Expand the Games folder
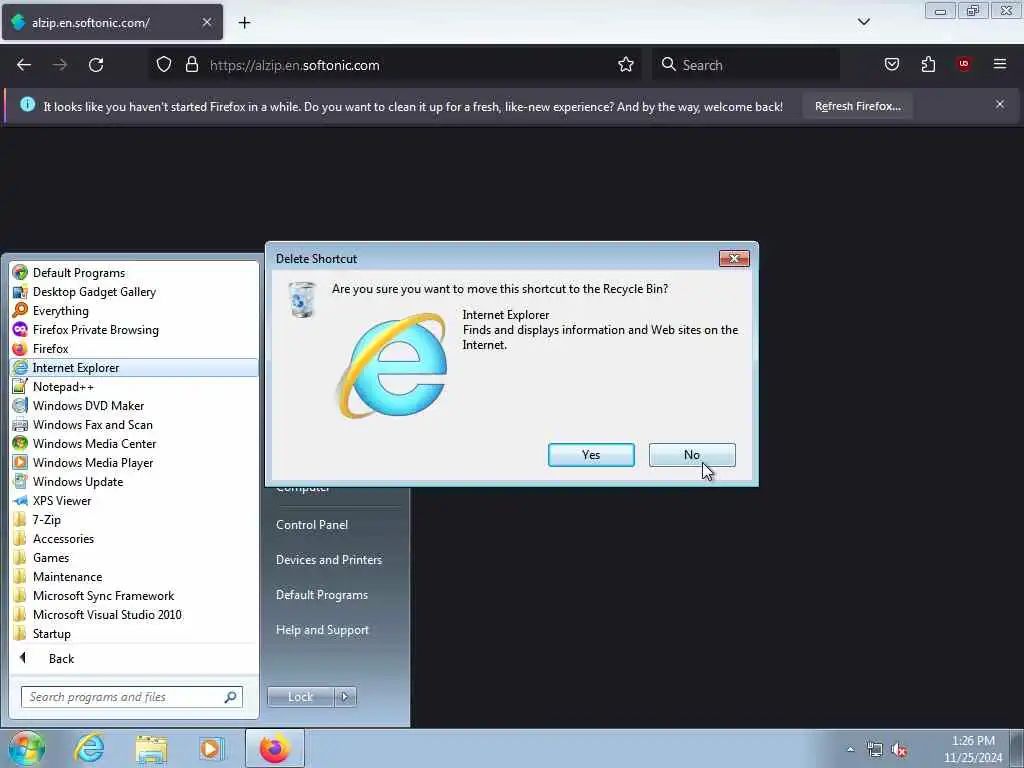This screenshot has width=1024, height=768. [134, 558]
